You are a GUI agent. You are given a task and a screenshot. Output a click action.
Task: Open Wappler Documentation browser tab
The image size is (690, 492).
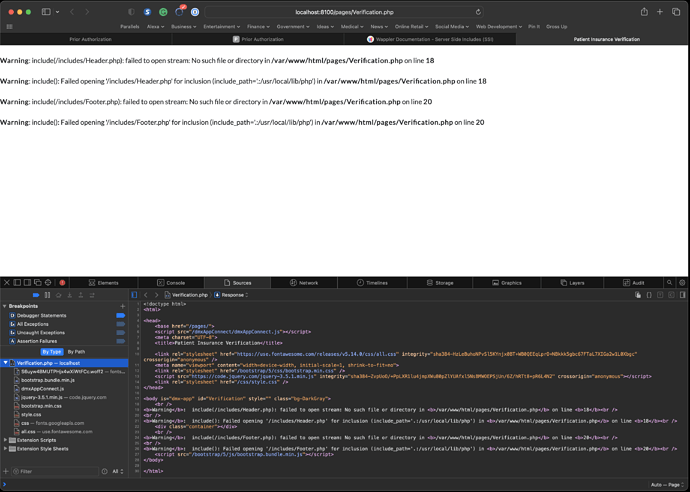point(430,39)
